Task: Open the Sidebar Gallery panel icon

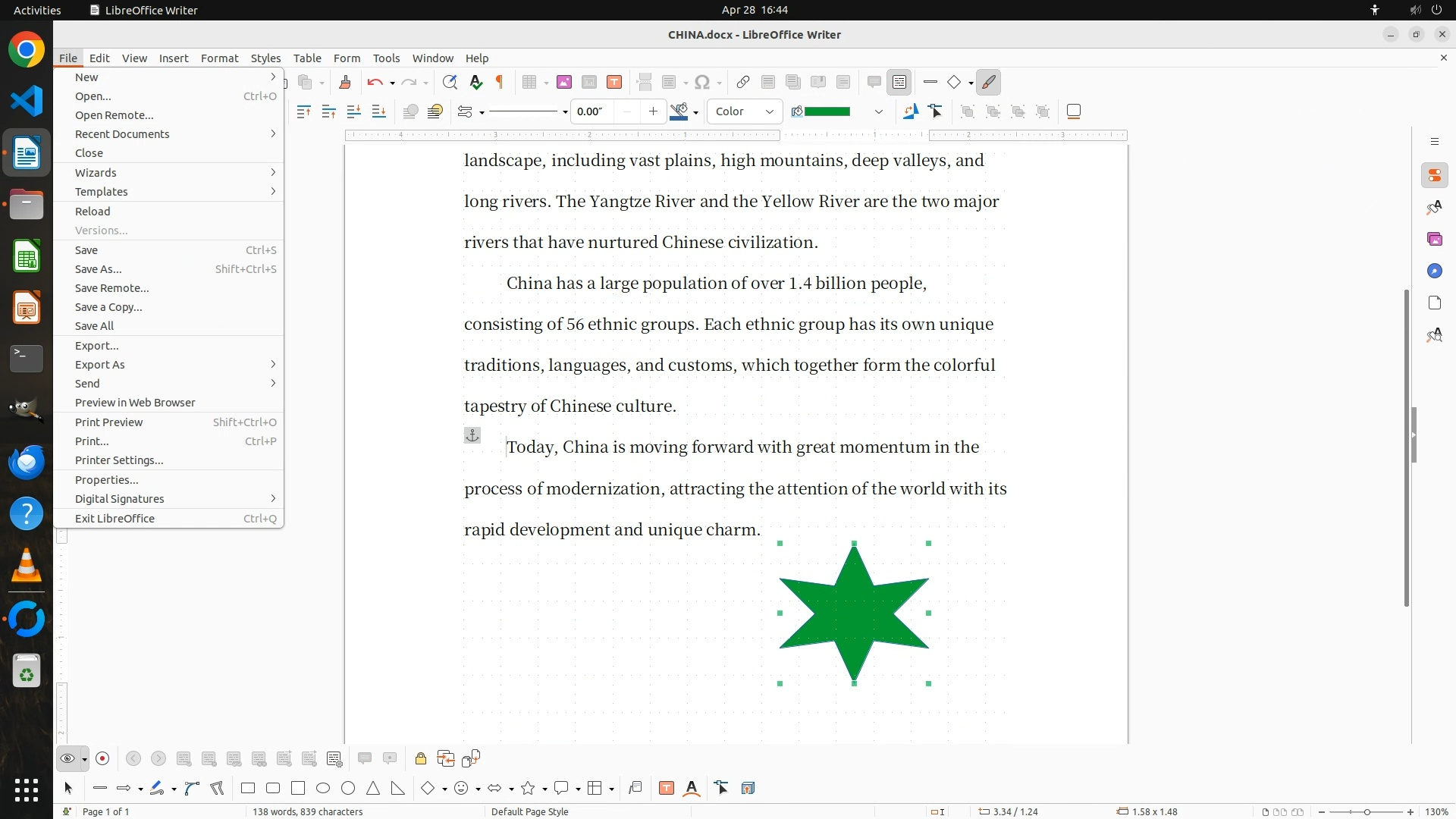Action: (x=1434, y=239)
